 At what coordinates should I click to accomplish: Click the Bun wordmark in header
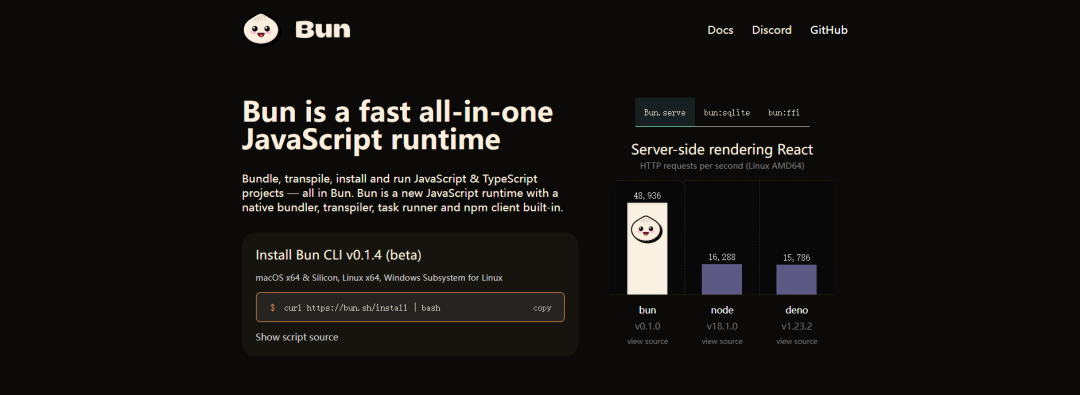(x=322, y=30)
